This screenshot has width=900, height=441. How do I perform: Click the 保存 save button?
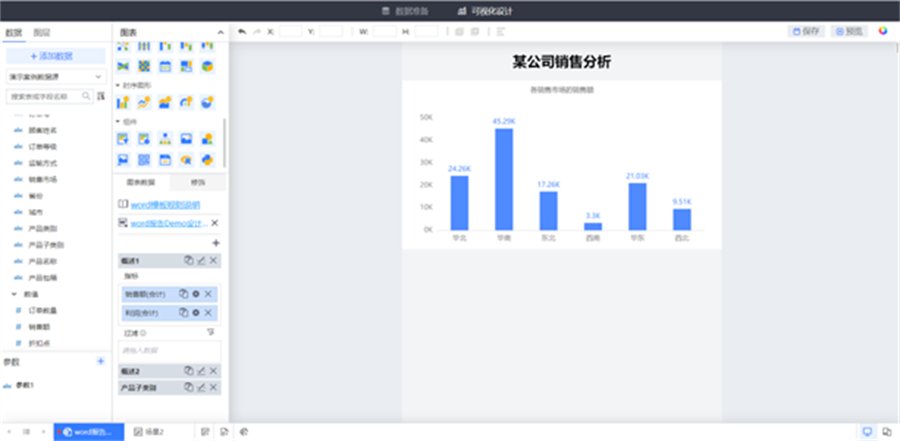pos(806,32)
